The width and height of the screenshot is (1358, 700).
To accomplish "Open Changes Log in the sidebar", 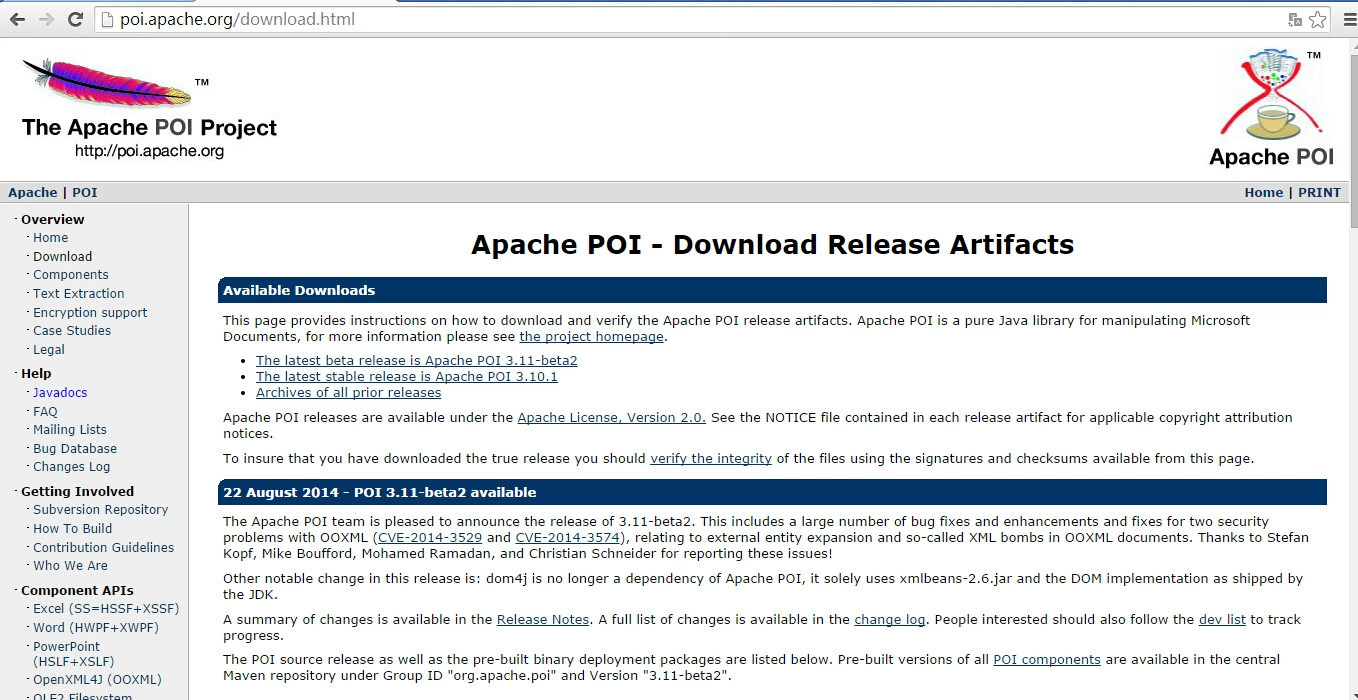I will [72, 467].
